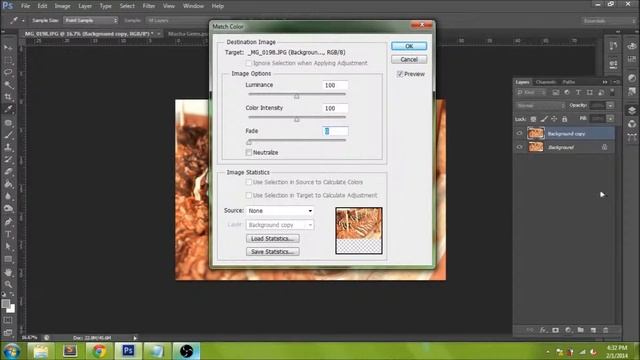
Task: Open File Explorer from the taskbar
Action: pyautogui.click(x=41, y=351)
